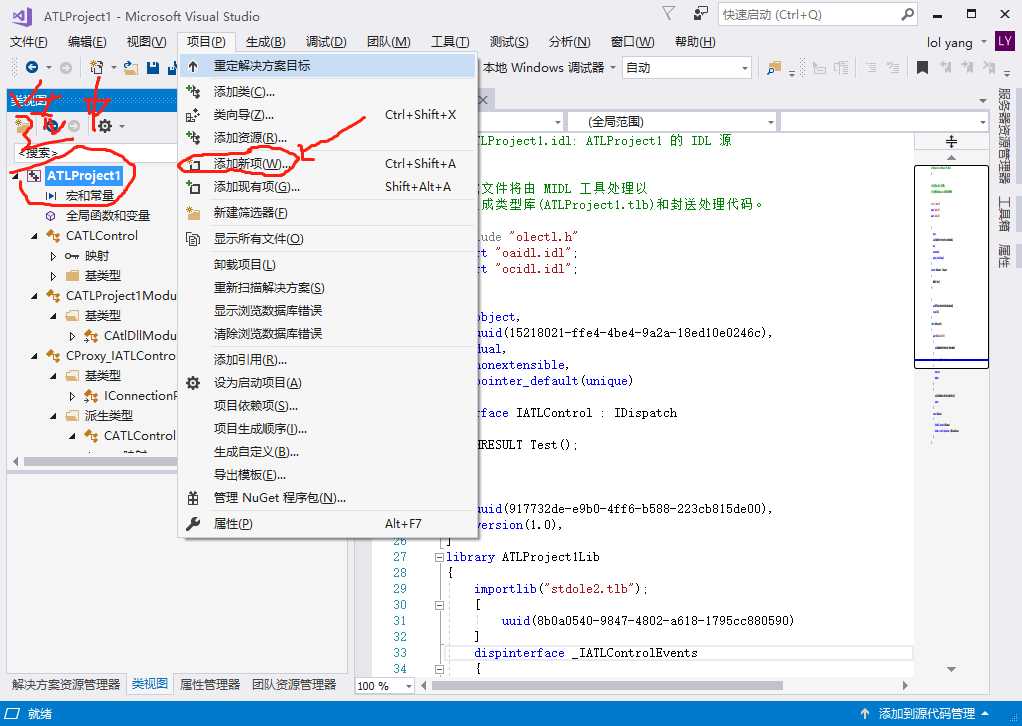Viewport: 1022px width, 726px height.
Task: Click the class view horizontal scrollbar
Action: [x=100, y=461]
